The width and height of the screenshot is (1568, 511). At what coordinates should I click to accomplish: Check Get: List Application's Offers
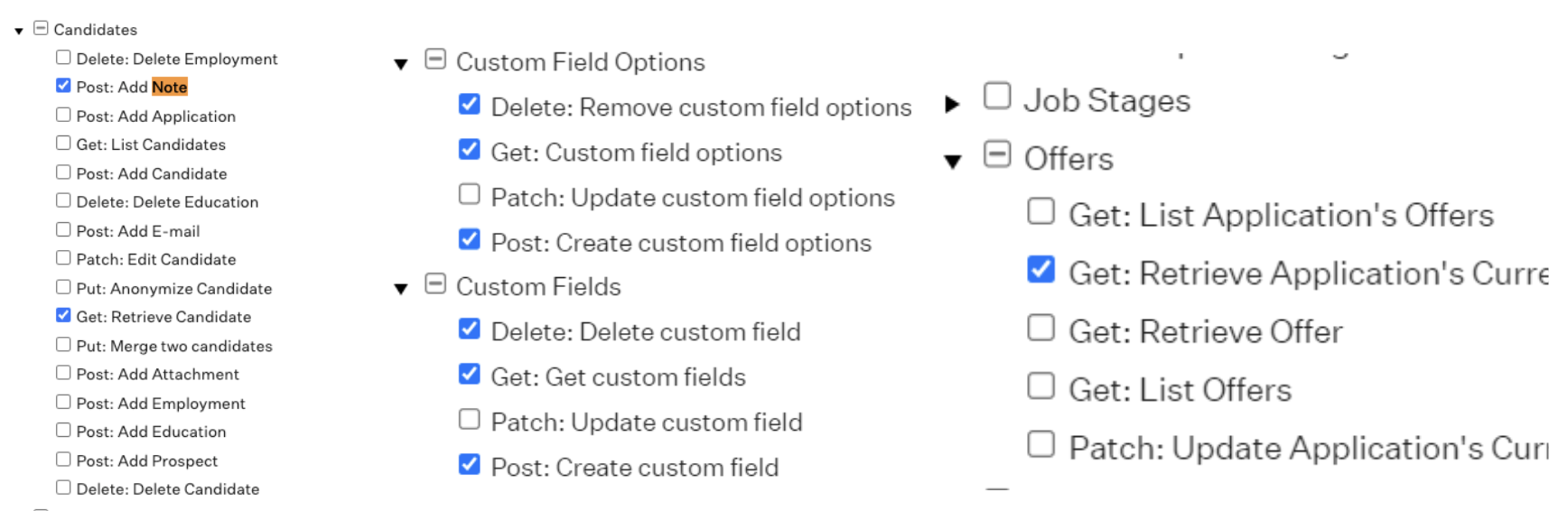coord(1041,211)
